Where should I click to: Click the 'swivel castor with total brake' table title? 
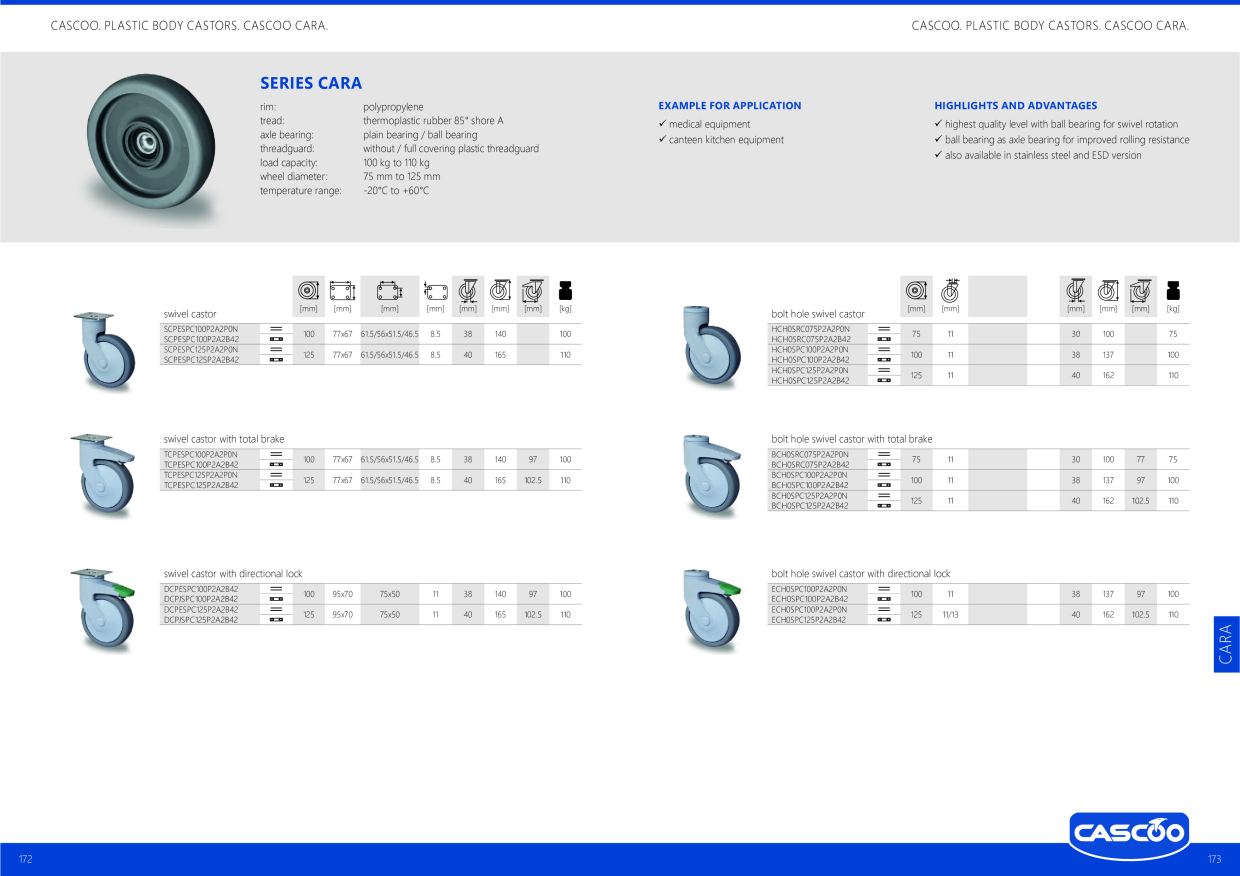coord(224,439)
